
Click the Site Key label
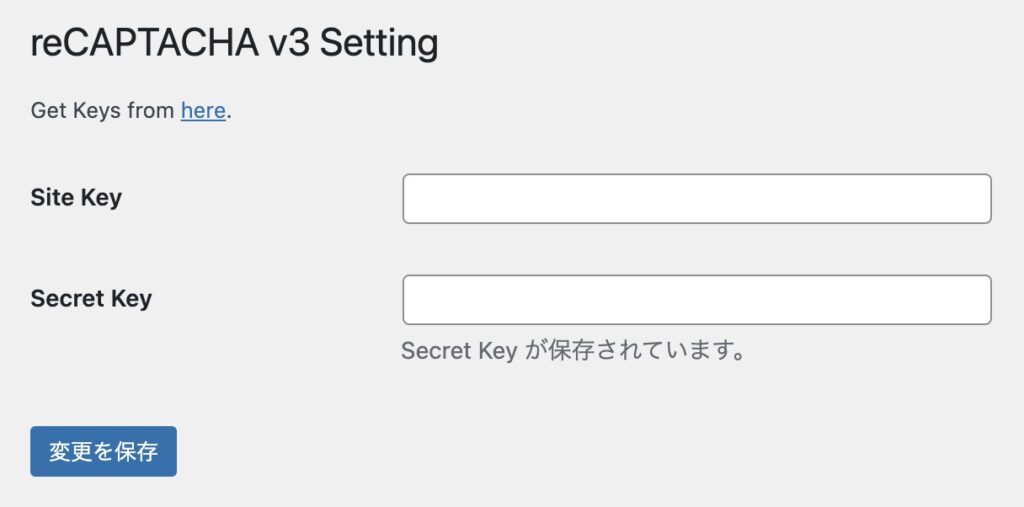(x=76, y=198)
